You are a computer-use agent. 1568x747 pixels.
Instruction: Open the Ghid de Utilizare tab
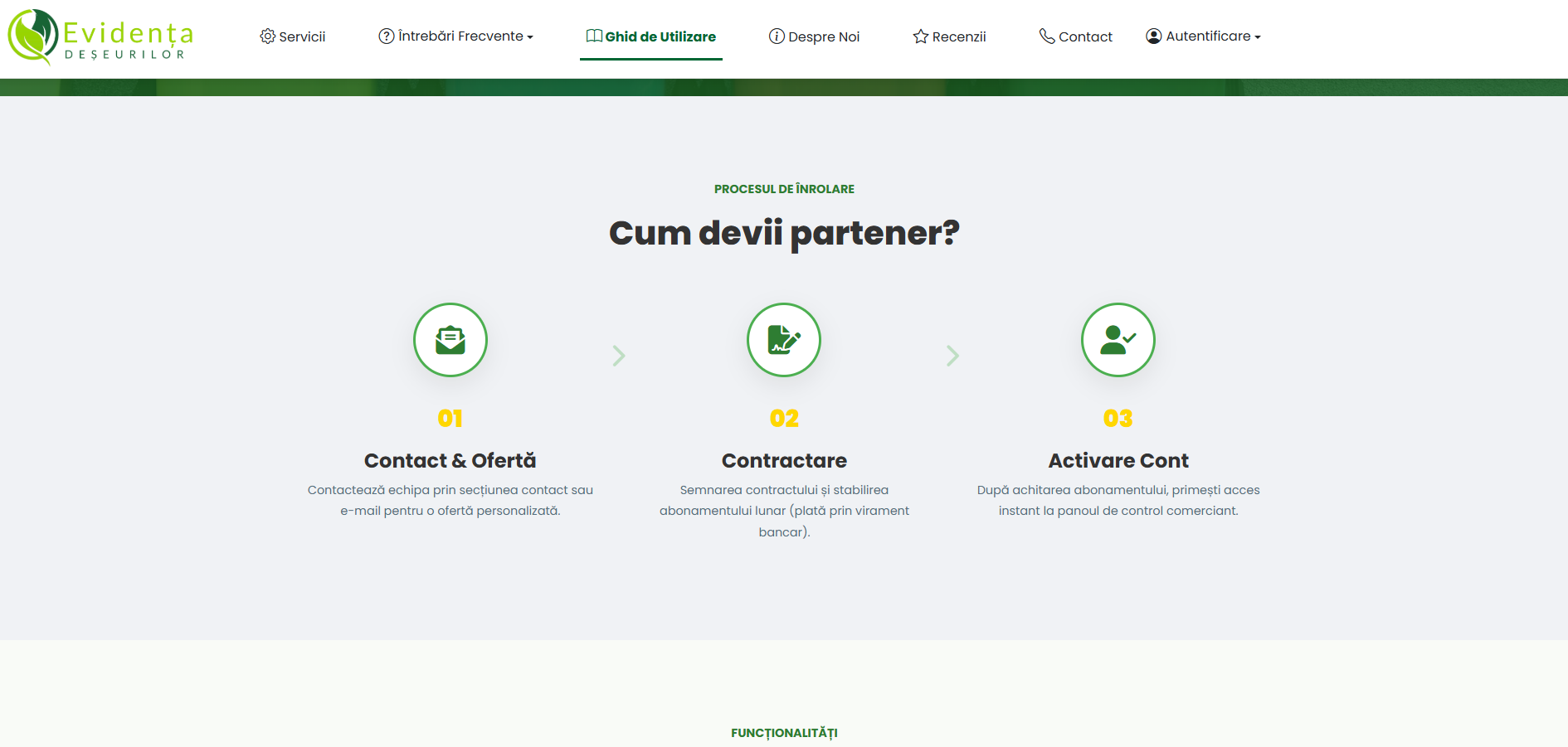[x=651, y=36]
